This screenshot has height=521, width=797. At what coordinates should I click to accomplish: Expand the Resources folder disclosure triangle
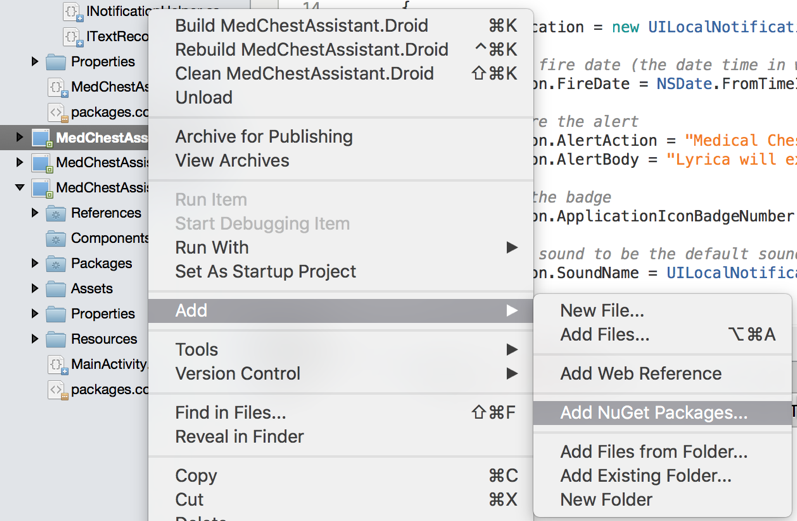click(35, 339)
